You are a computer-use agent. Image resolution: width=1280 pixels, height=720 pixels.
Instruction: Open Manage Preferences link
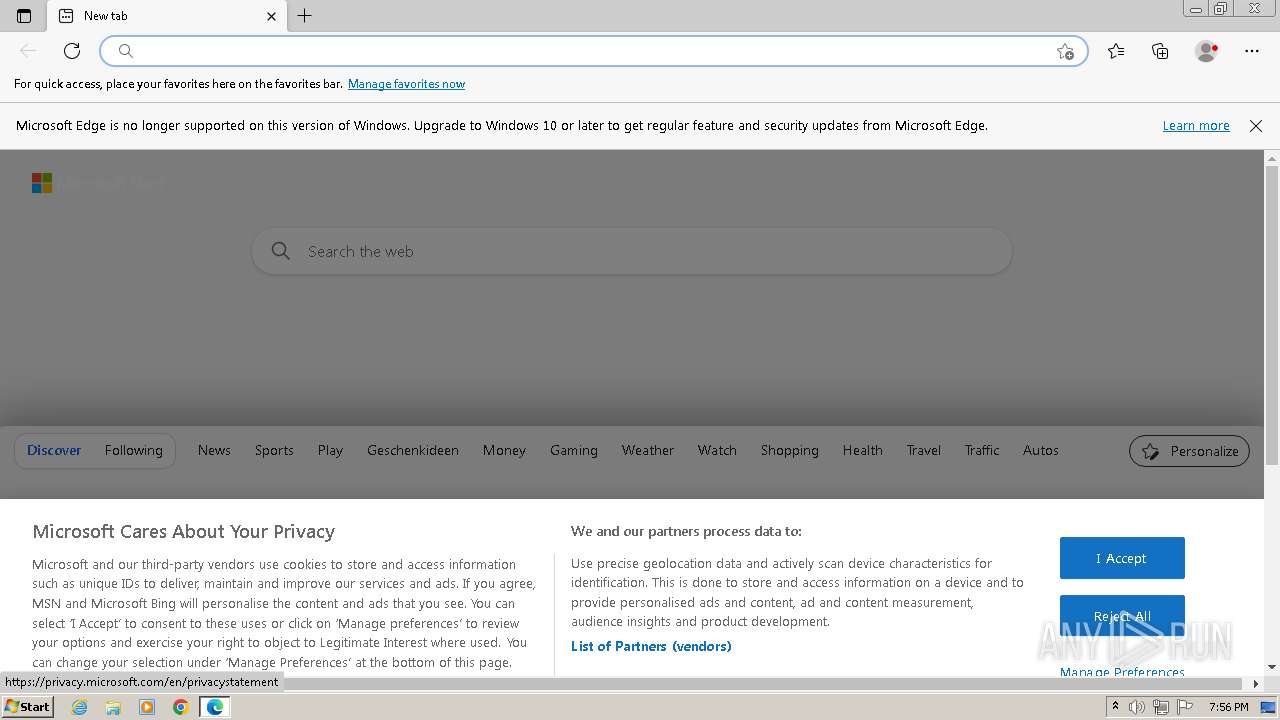[x=1122, y=672]
